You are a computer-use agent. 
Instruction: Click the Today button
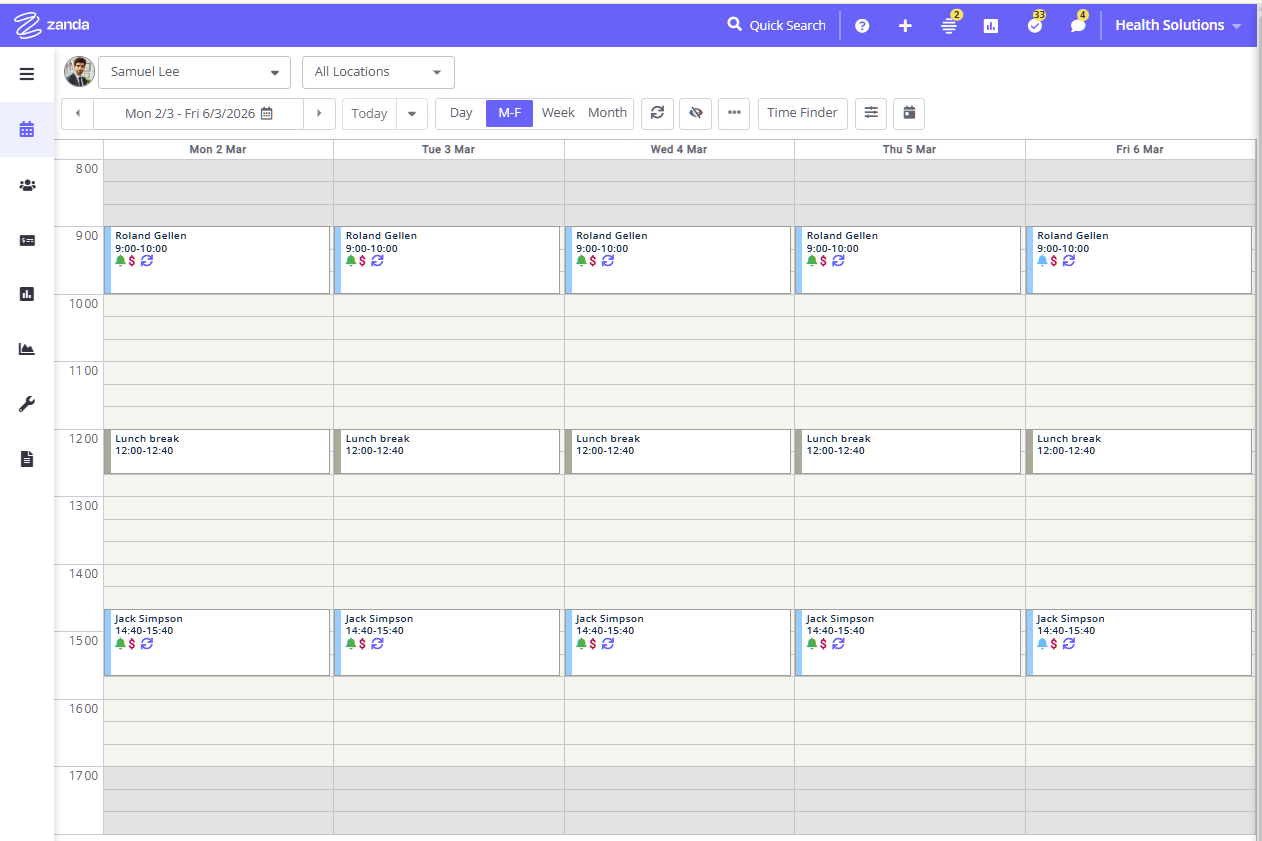(x=369, y=114)
